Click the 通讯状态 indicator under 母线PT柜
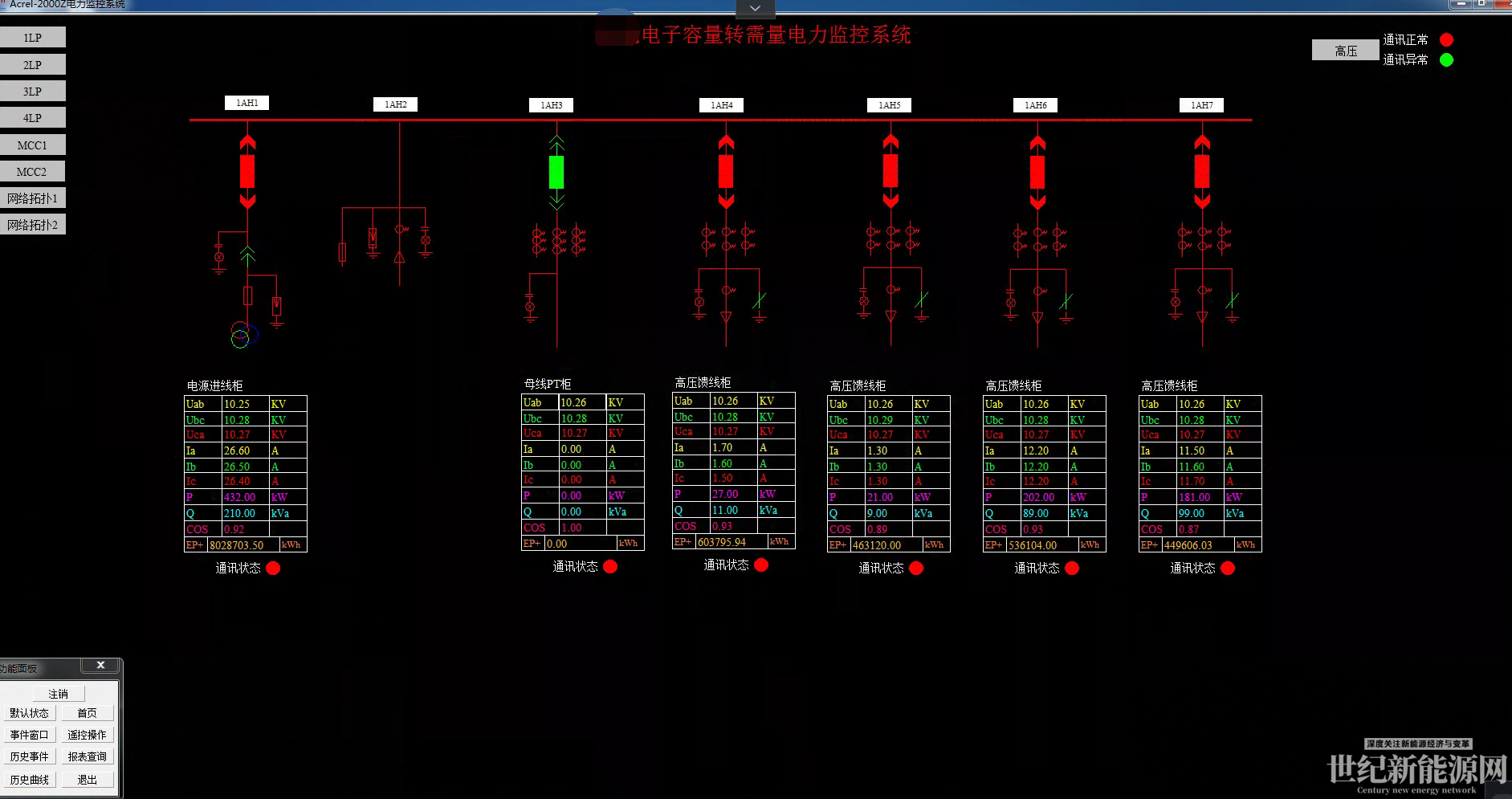The image size is (1512, 799). click(x=610, y=566)
